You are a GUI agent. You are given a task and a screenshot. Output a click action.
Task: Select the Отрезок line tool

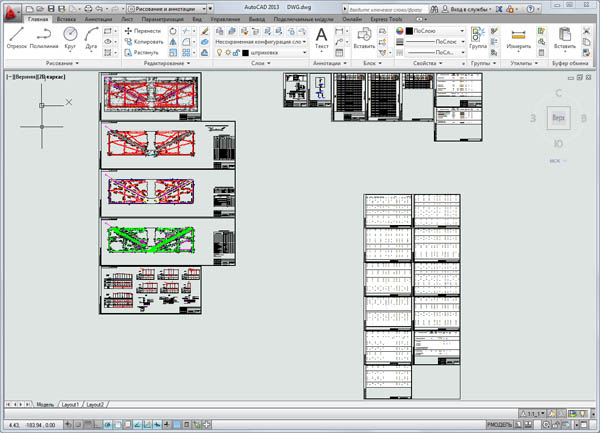(17, 38)
